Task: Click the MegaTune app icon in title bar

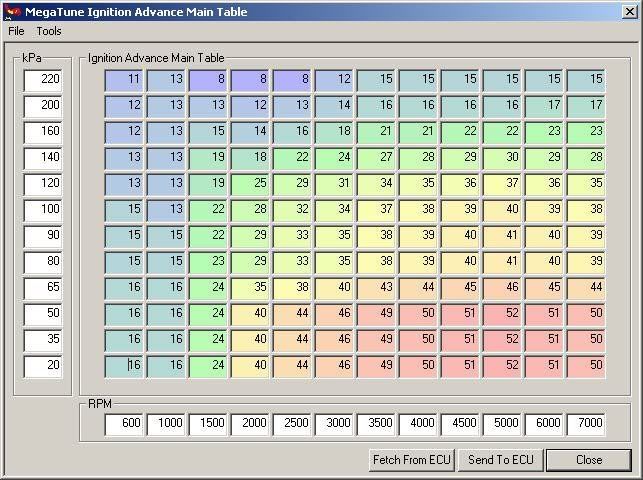Action: pos(12,12)
